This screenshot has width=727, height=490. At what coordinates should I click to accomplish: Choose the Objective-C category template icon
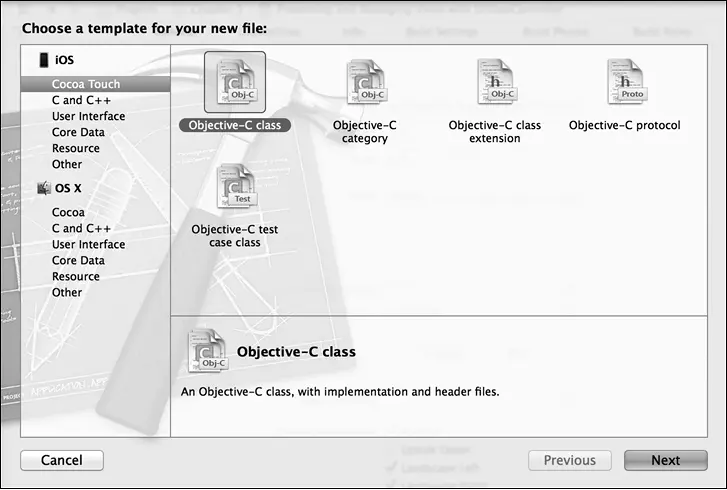[365, 82]
